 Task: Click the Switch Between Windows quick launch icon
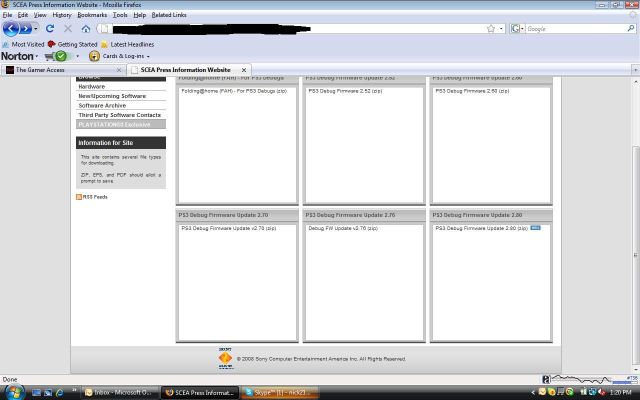click(48, 393)
